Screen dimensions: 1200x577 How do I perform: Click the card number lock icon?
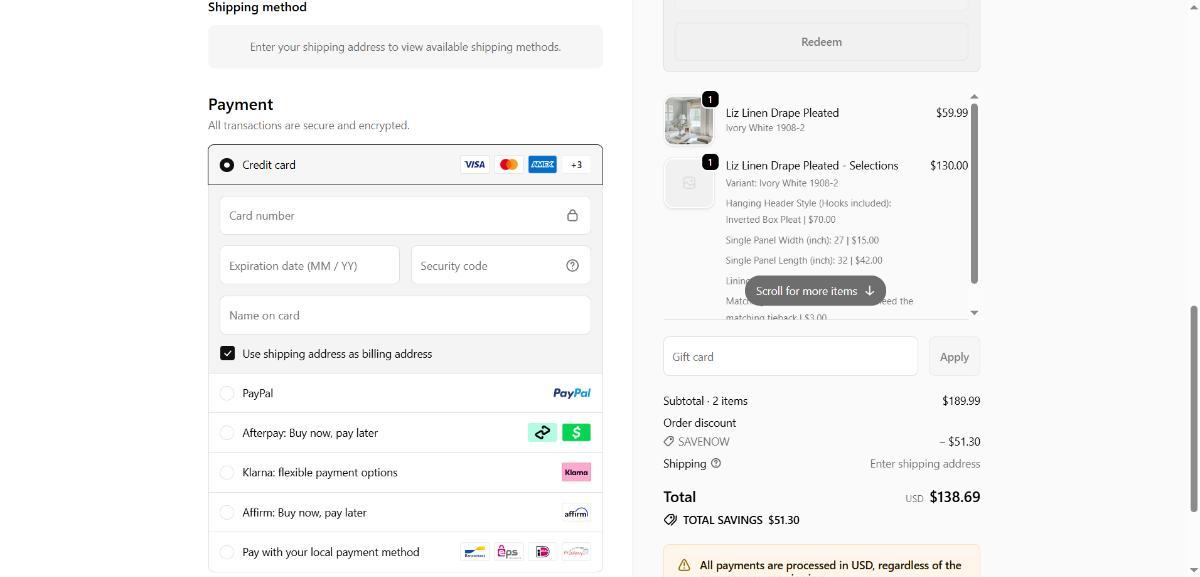pos(572,216)
